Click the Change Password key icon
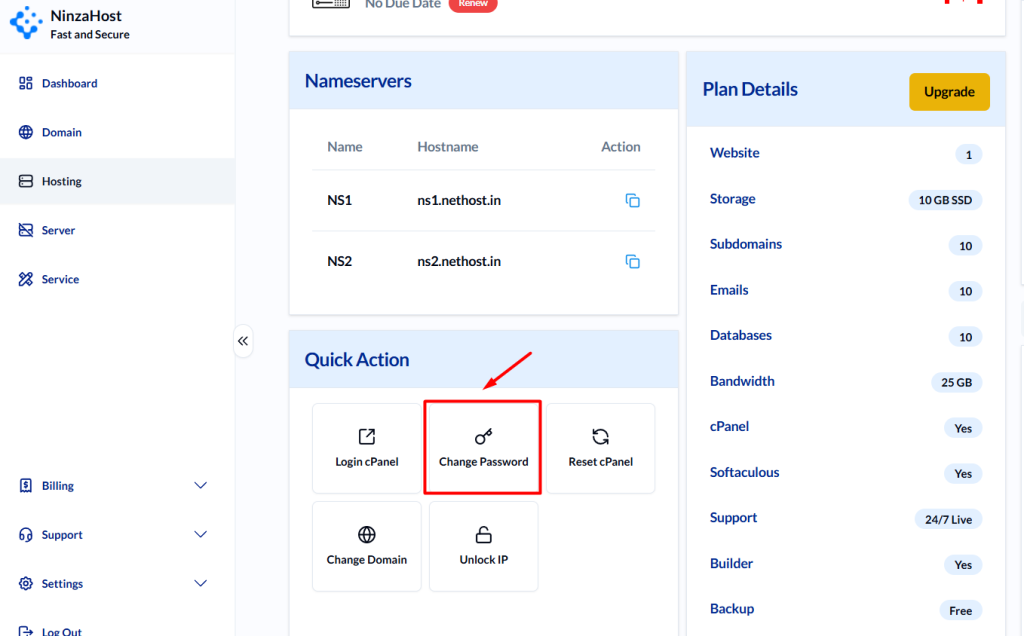Screen dimensions: 1024x636 [x=483, y=436]
